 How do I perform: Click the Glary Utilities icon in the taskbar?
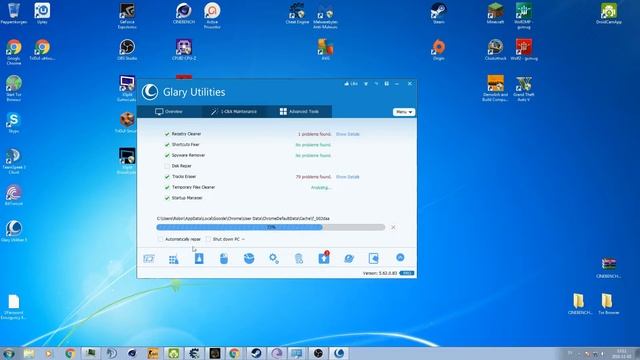tap(339, 353)
